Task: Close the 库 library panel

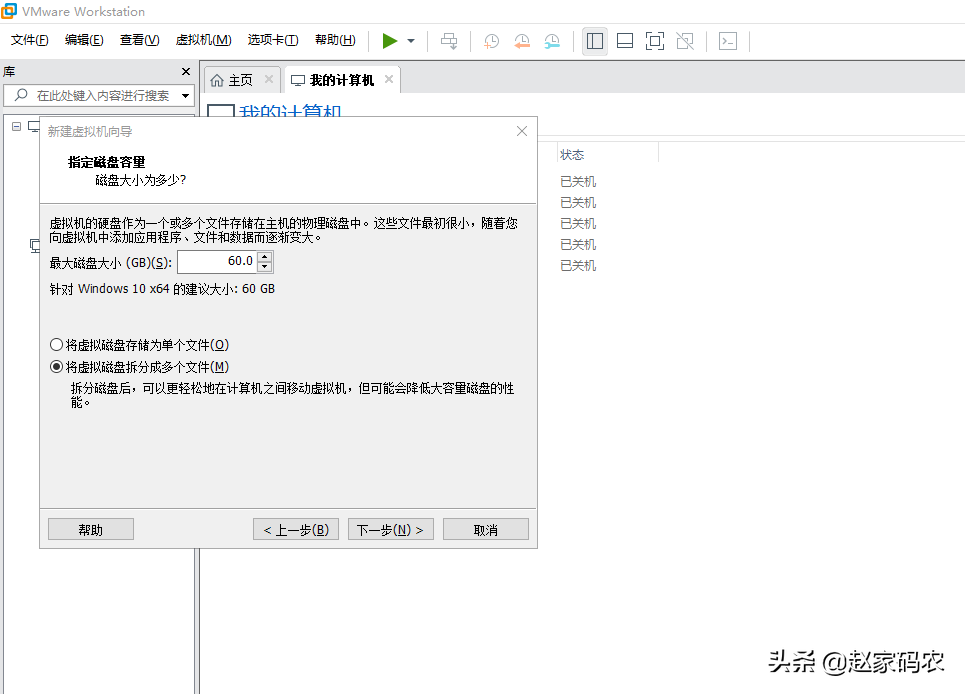Action: [186, 71]
